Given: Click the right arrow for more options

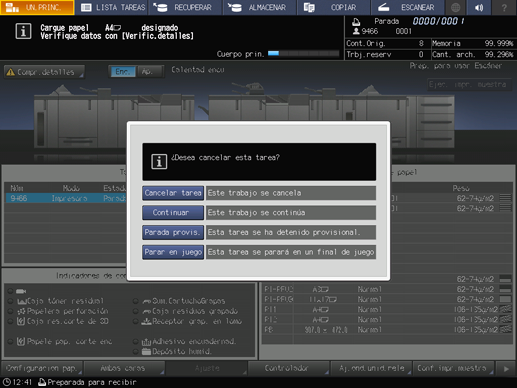Looking at the screenshot, I should pyautogui.click(x=506, y=369).
